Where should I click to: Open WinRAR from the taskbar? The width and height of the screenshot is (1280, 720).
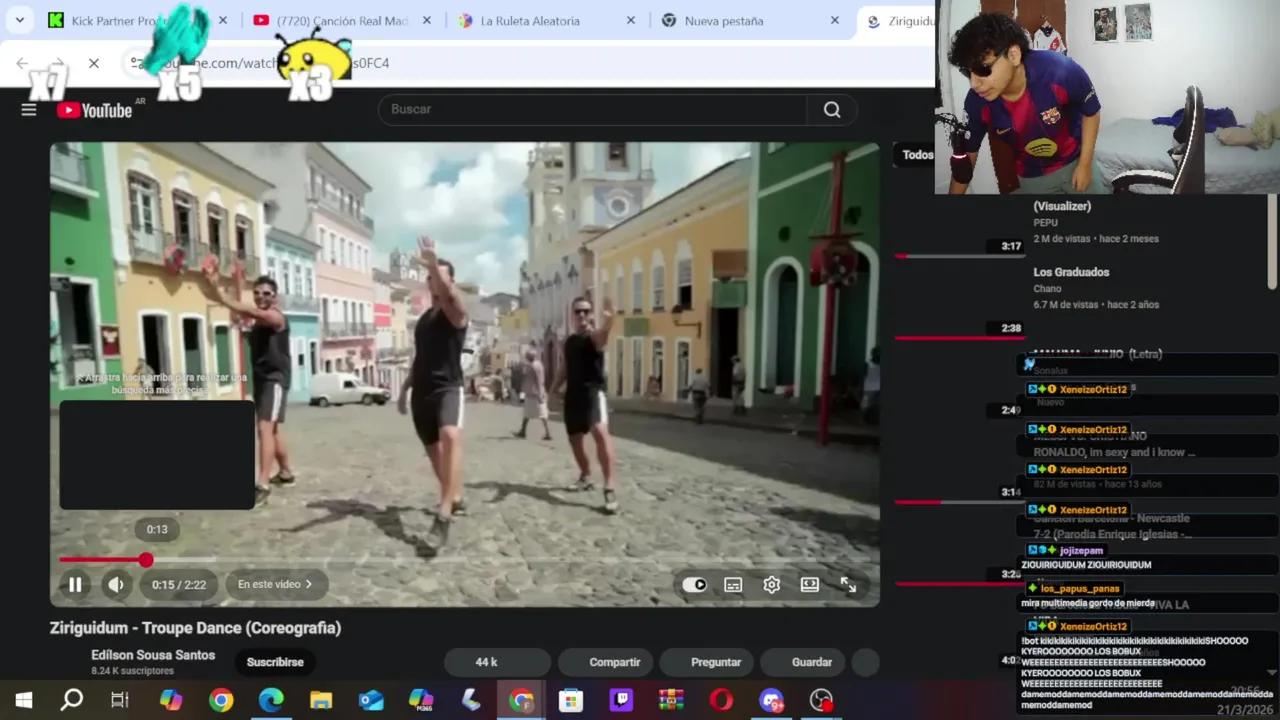(x=671, y=700)
